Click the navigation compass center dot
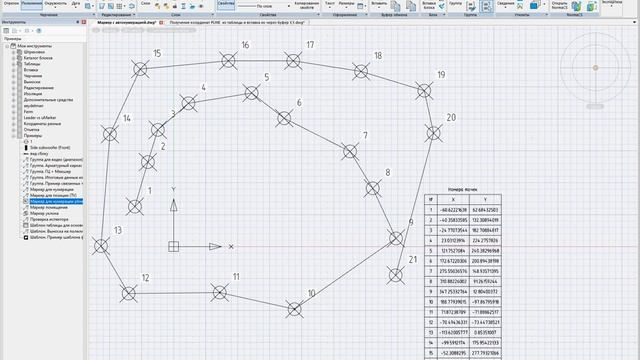The image size is (640, 360). (595, 68)
